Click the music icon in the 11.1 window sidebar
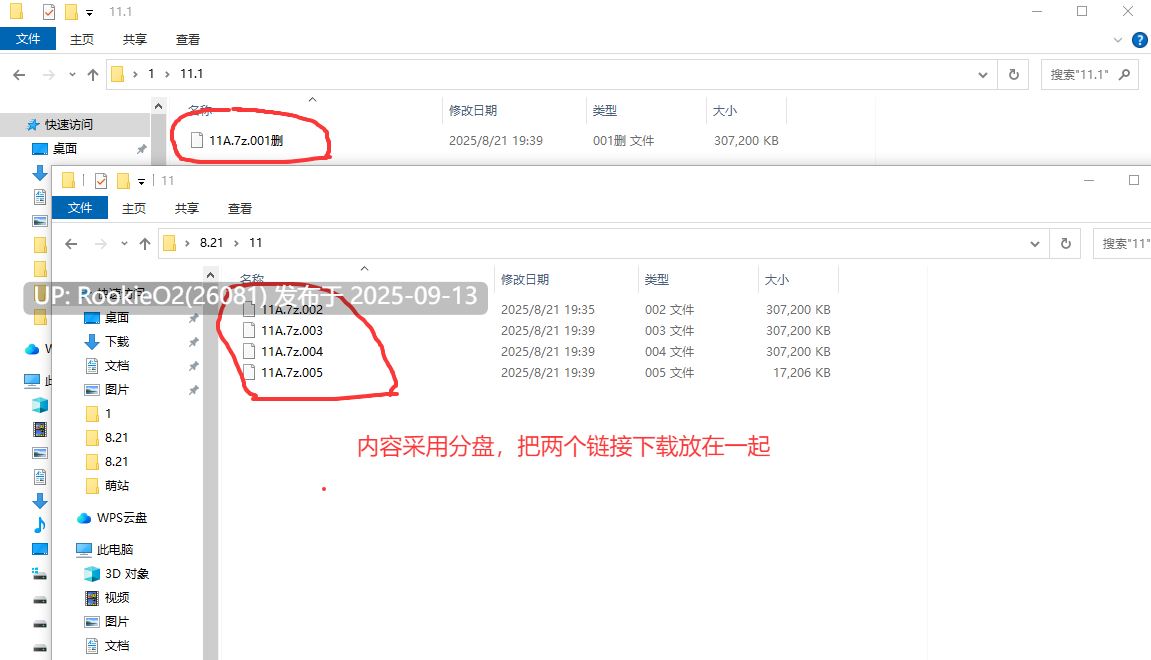Viewport: 1151px width, 660px height. 40,525
